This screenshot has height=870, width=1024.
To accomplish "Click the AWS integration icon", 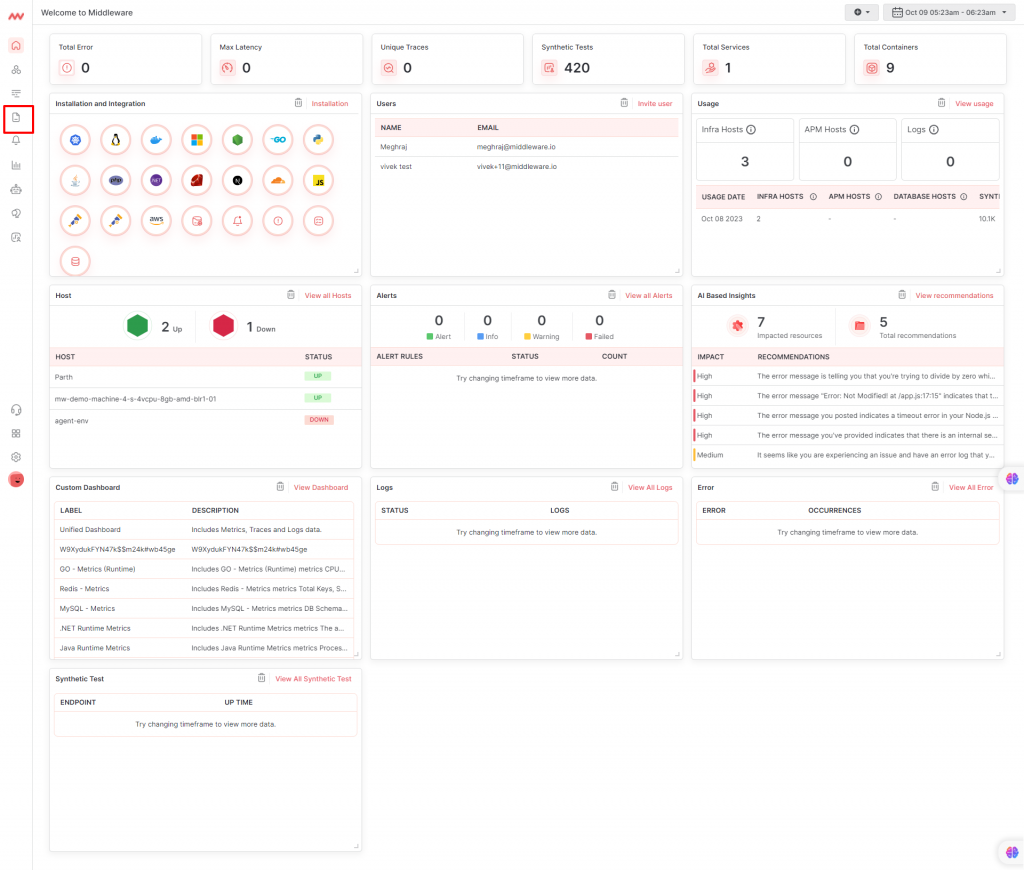I will pos(156,221).
